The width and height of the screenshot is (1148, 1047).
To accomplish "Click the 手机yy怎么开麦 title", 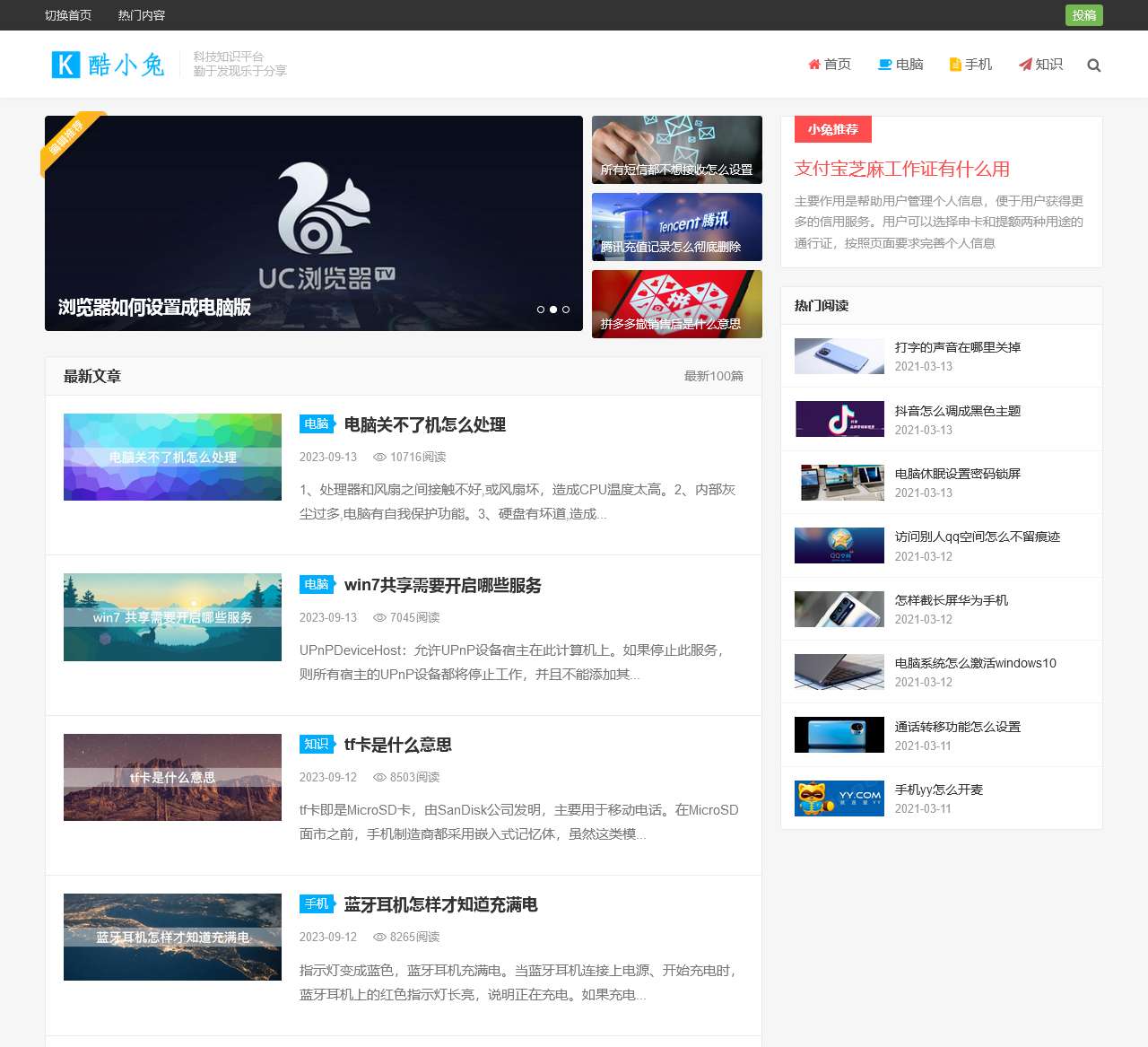I will pos(938,790).
